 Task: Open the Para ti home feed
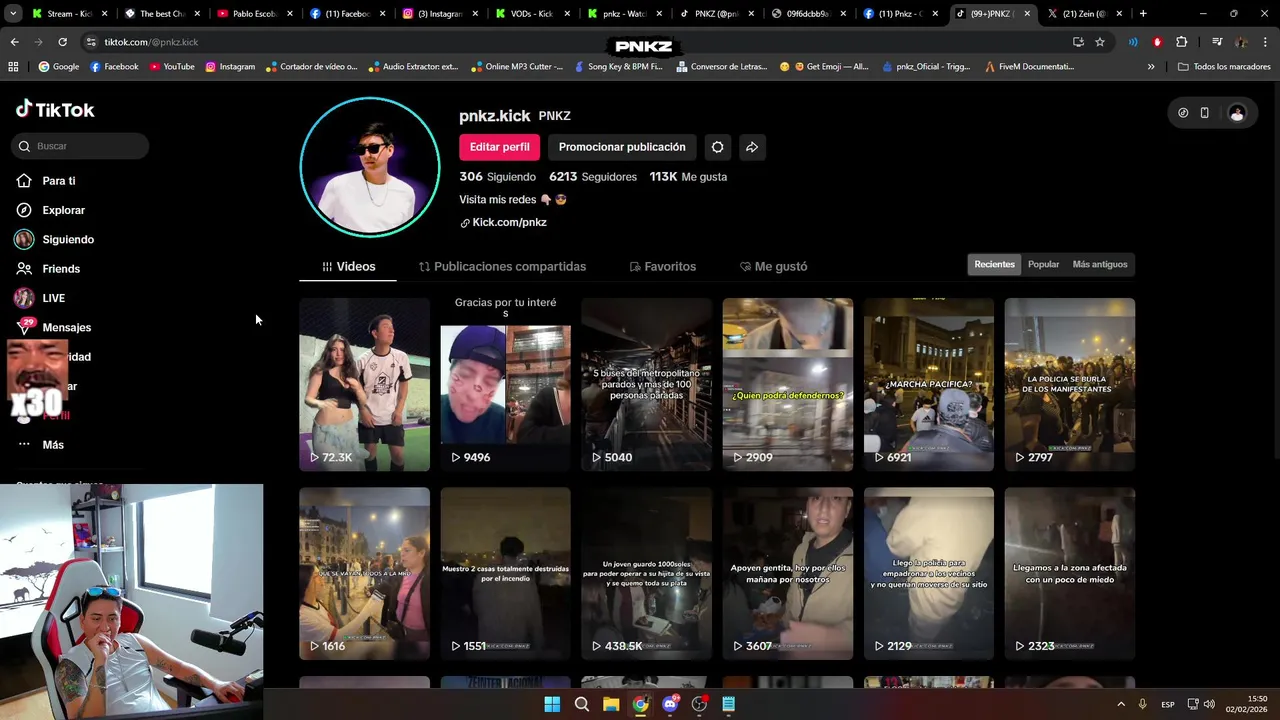click(x=58, y=181)
